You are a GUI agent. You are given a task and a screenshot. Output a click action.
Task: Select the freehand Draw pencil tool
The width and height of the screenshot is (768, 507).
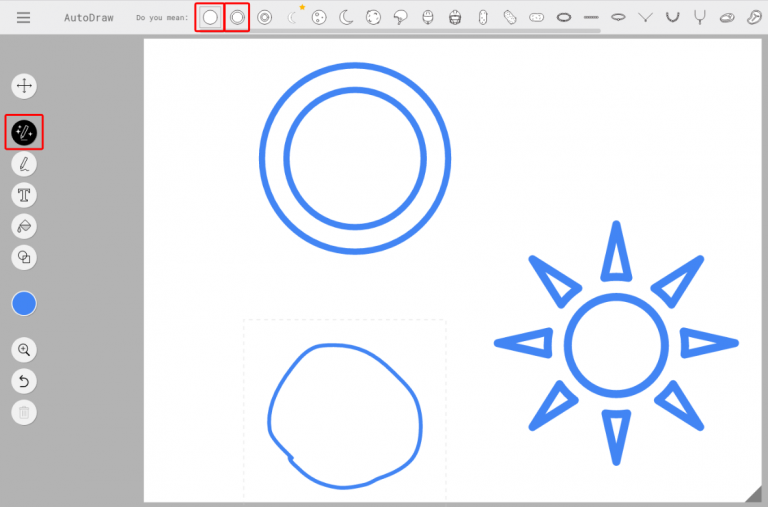coord(24,164)
